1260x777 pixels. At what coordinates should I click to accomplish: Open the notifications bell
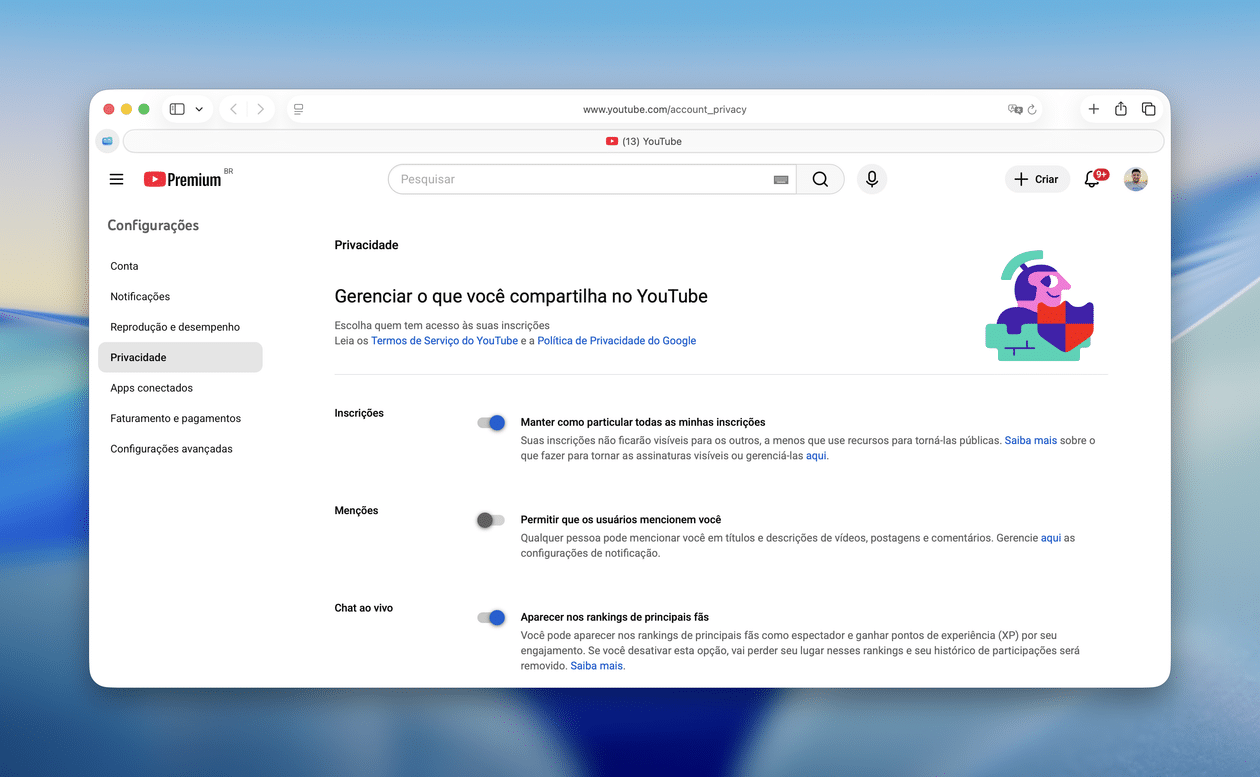(x=1092, y=179)
